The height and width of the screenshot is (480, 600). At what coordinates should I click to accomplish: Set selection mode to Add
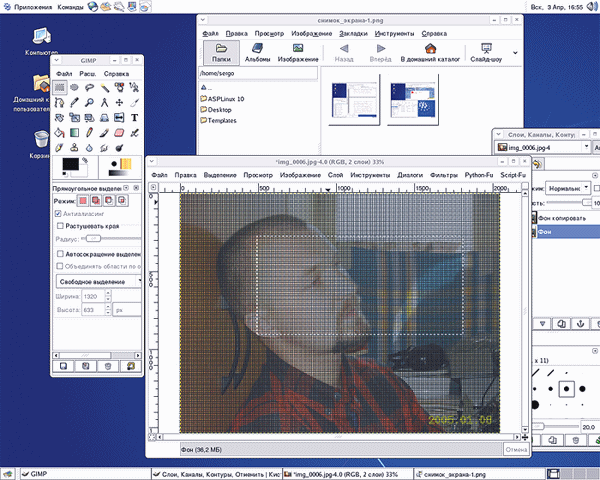point(96,201)
